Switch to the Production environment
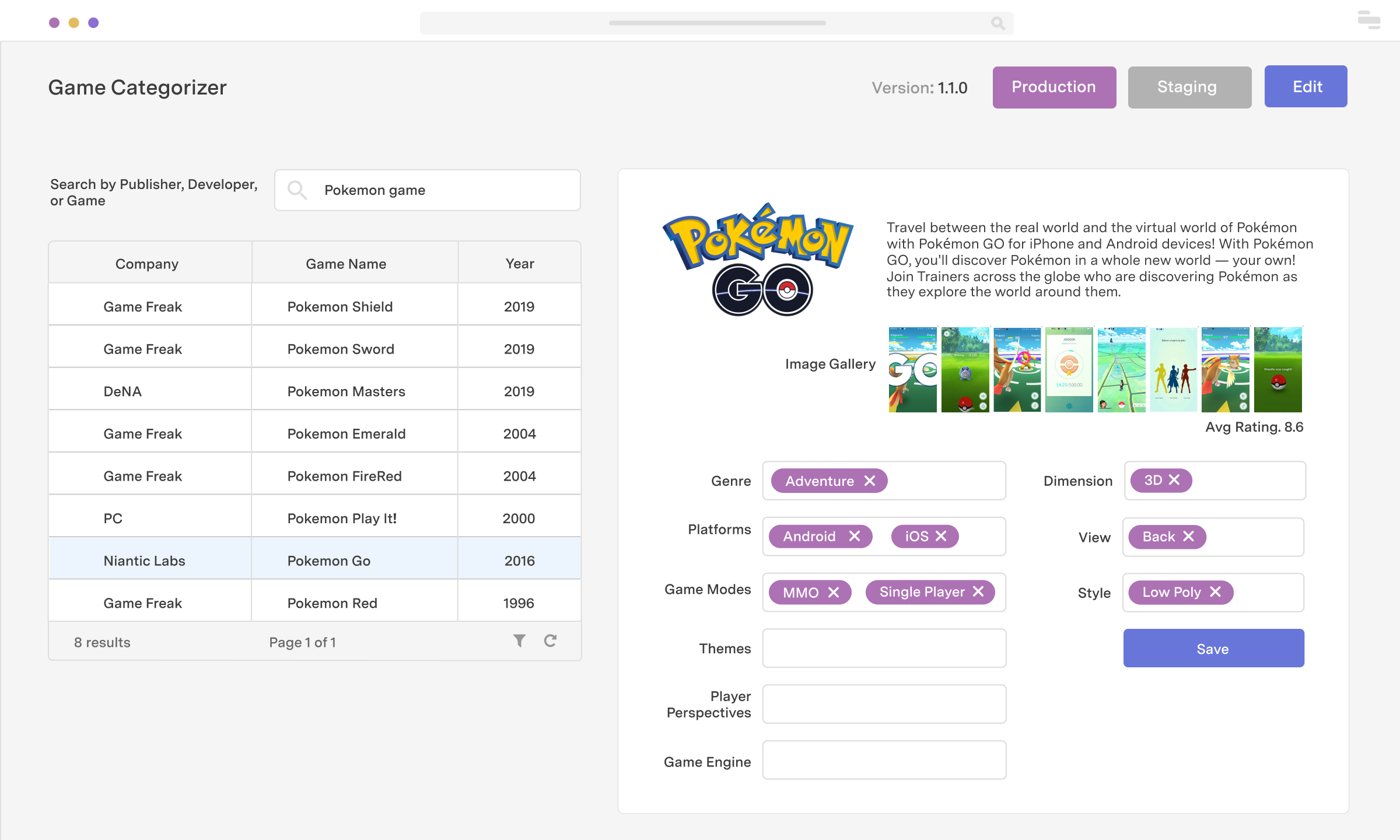This screenshot has height=840, width=1400. click(x=1053, y=87)
